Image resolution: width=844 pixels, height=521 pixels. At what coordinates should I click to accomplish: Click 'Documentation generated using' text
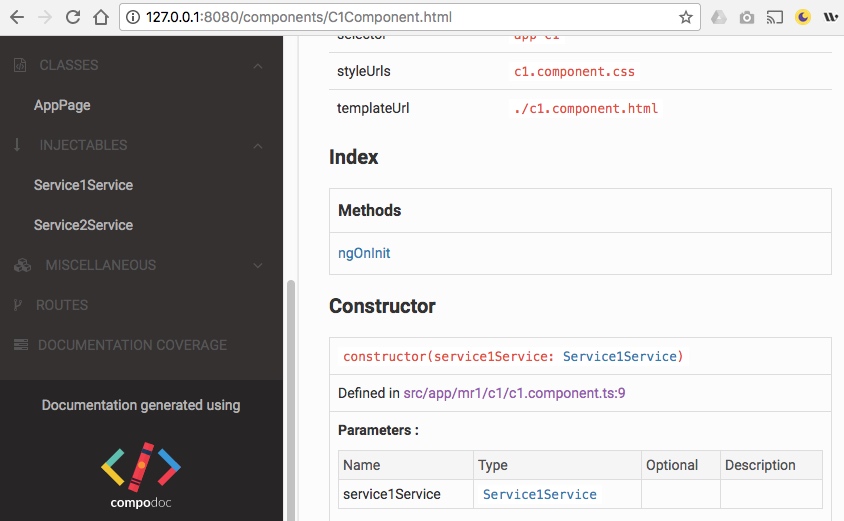(141, 405)
